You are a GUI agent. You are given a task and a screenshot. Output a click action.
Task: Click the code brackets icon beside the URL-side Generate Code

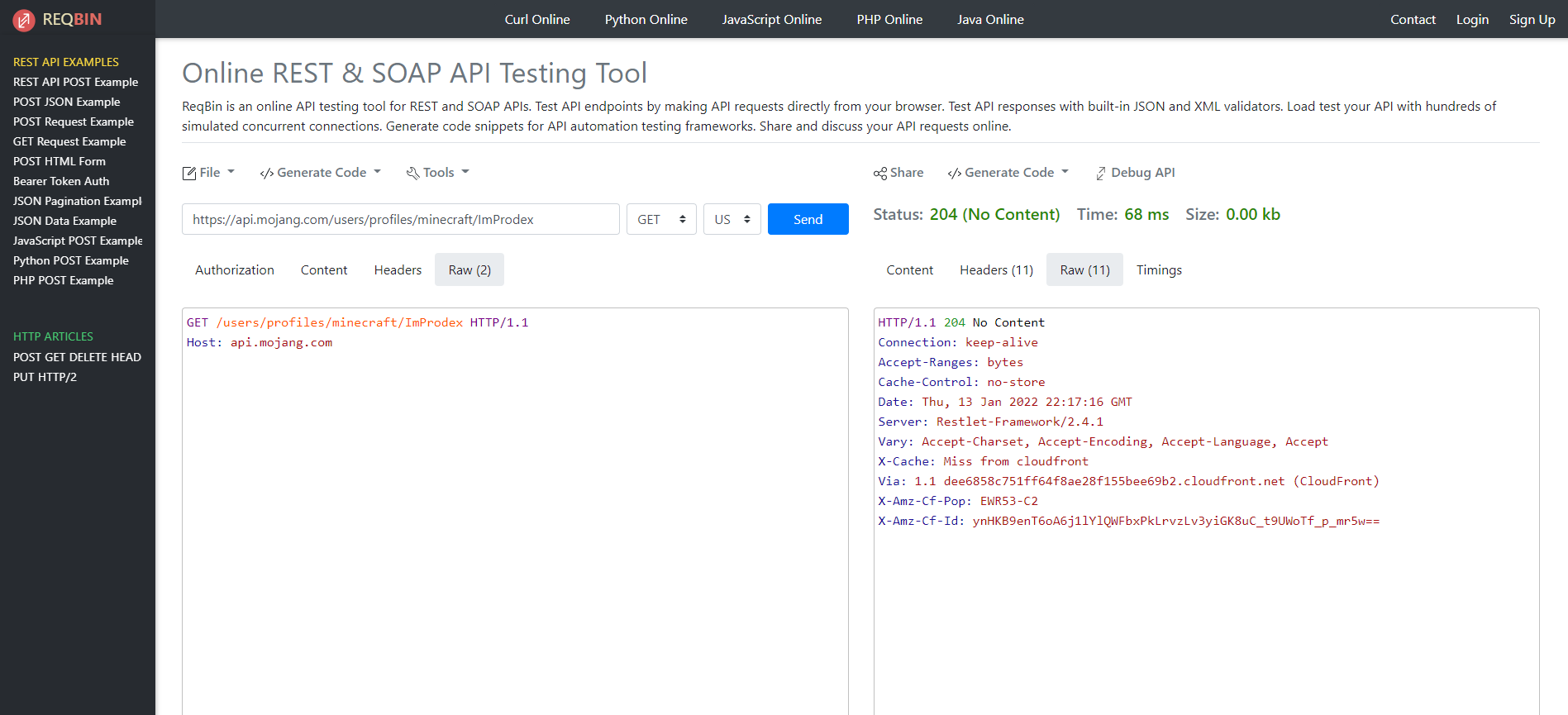pos(266,173)
